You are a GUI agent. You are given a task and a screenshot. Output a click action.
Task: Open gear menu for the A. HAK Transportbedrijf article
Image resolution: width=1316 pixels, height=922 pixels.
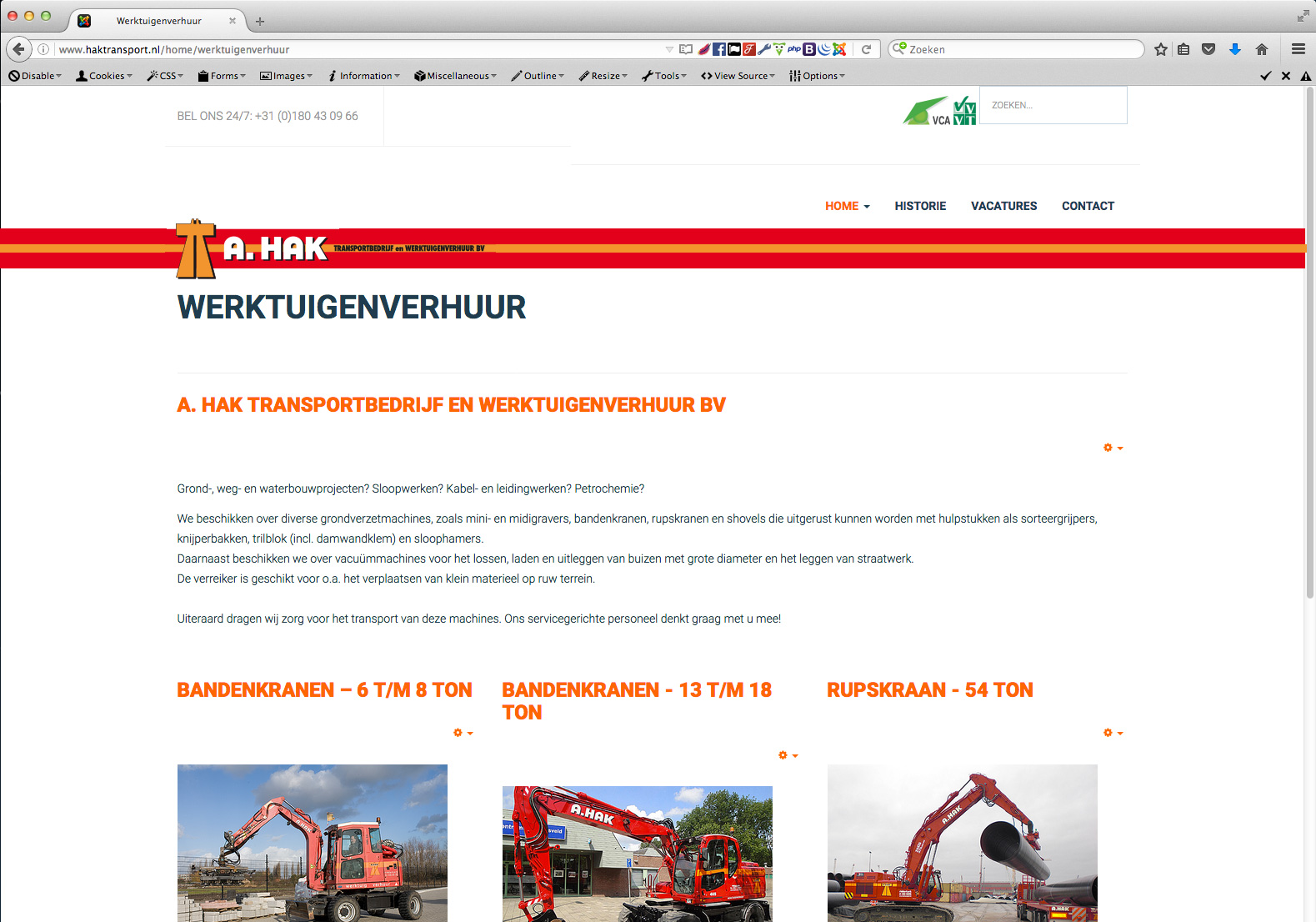point(1113,448)
